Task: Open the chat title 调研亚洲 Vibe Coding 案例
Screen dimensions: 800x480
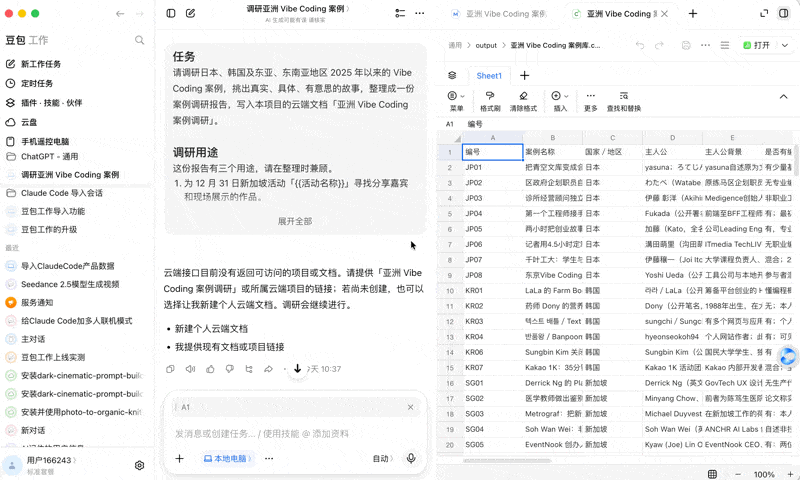Action: click(x=298, y=9)
